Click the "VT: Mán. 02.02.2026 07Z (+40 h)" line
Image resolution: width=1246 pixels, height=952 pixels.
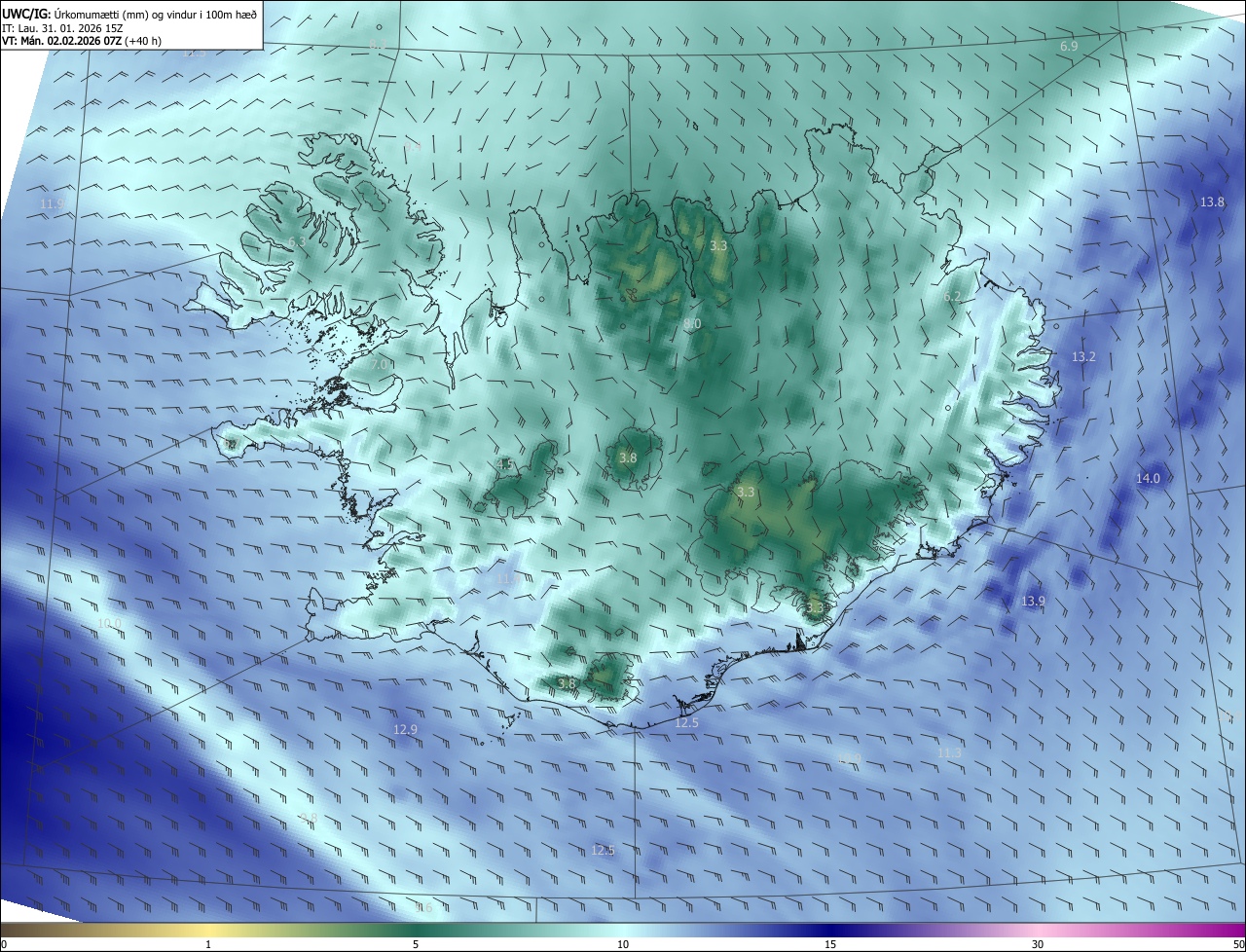coord(82,41)
